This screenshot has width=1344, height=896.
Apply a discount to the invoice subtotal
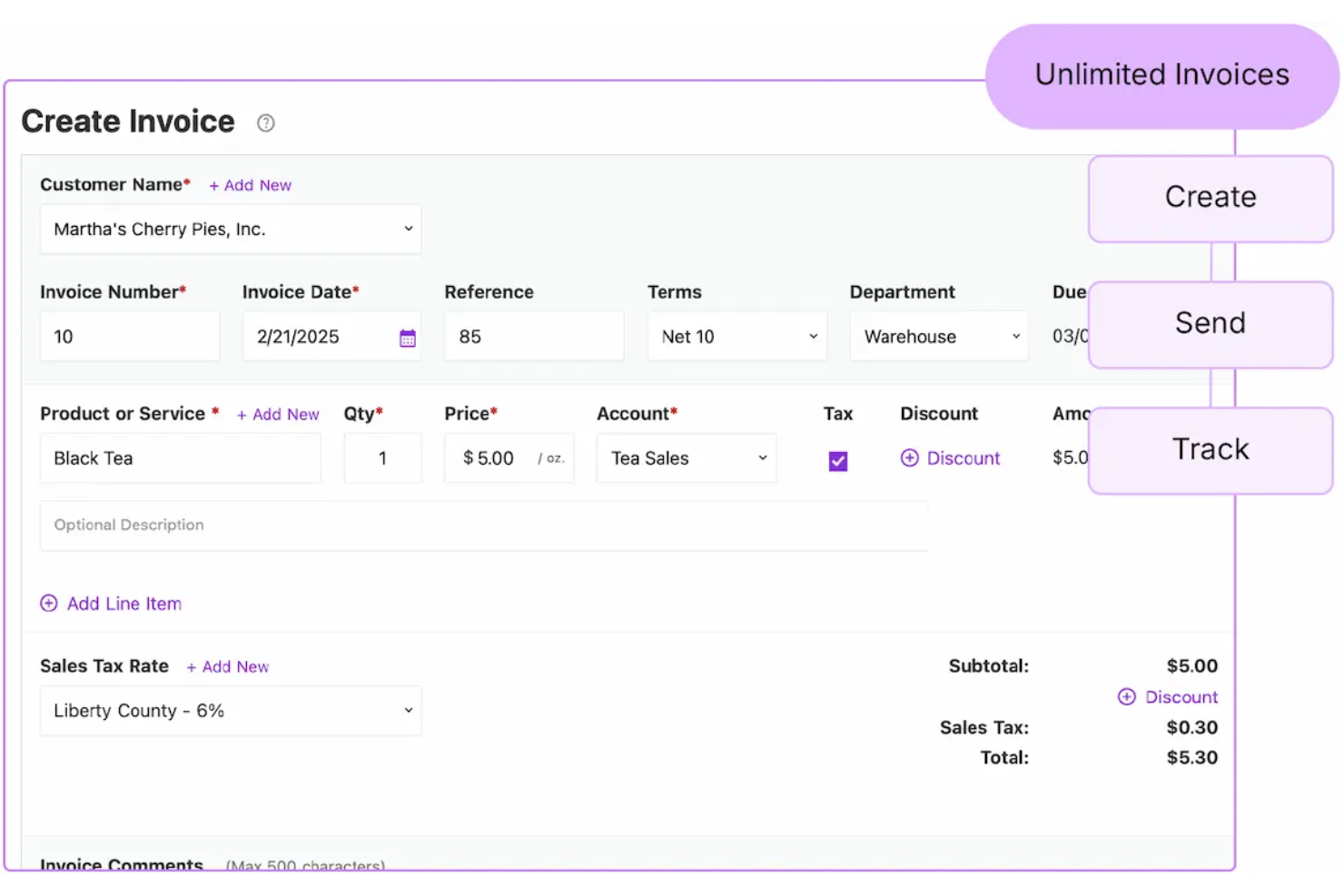point(1168,696)
